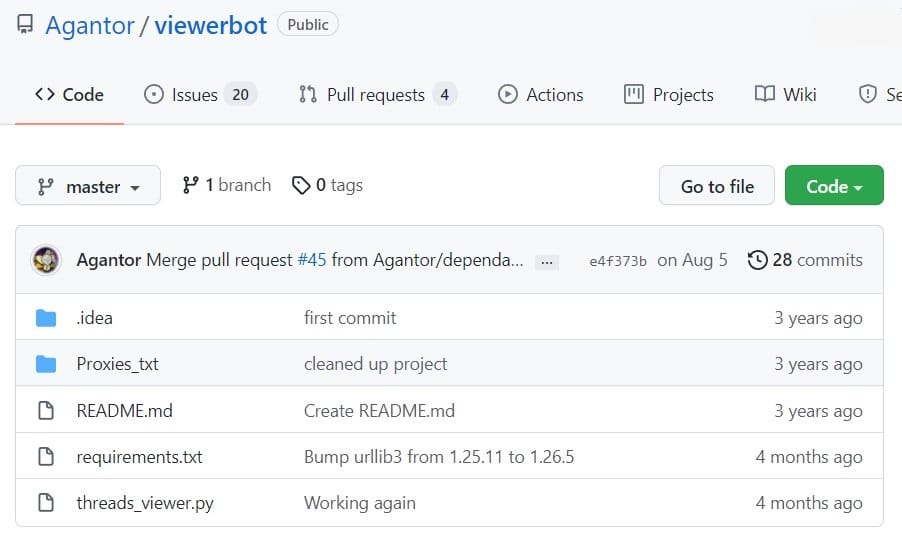The width and height of the screenshot is (902, 541).
Task: Open the cleaned up project commit link
Action: tap(375, 364)
